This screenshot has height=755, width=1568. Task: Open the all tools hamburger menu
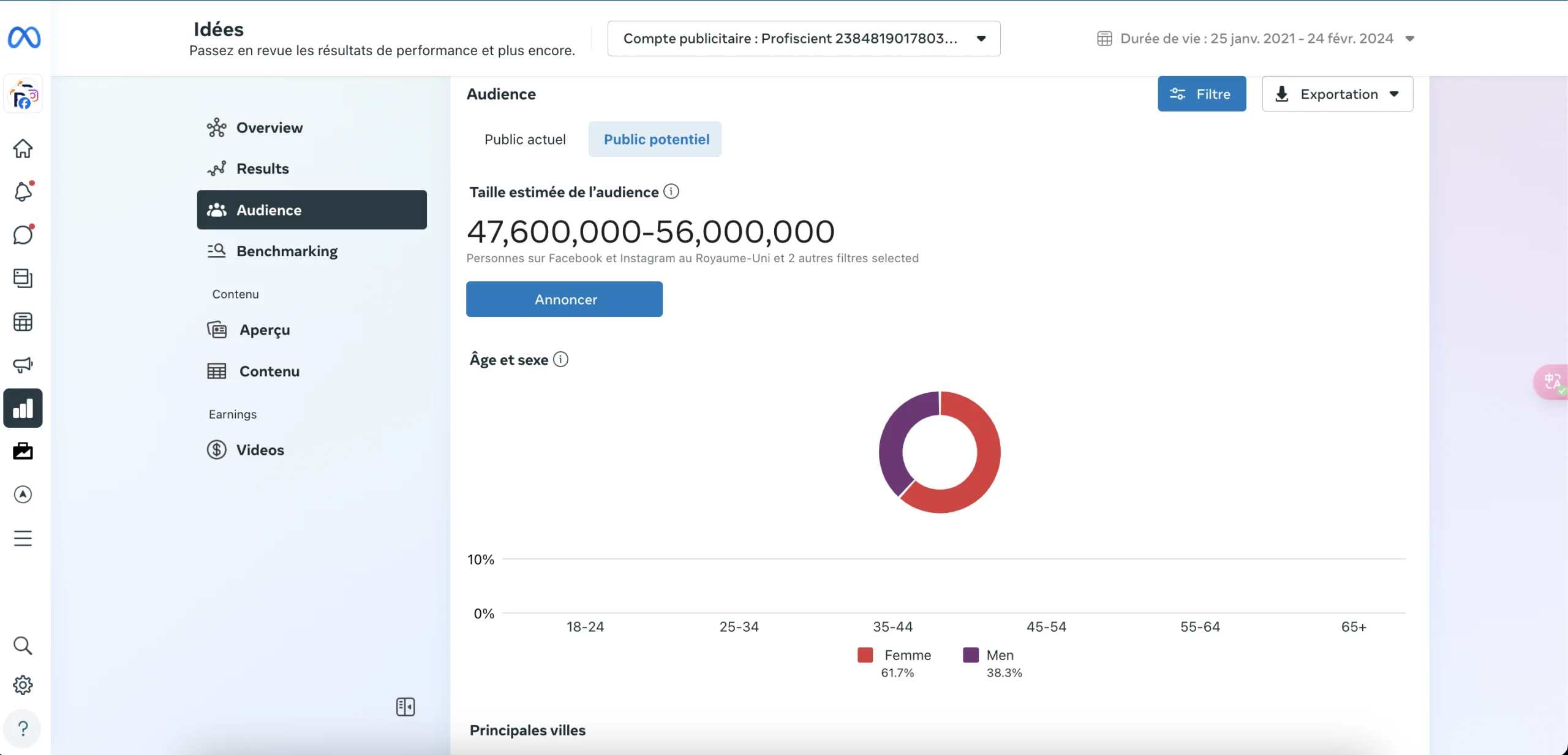coord(23,538)
